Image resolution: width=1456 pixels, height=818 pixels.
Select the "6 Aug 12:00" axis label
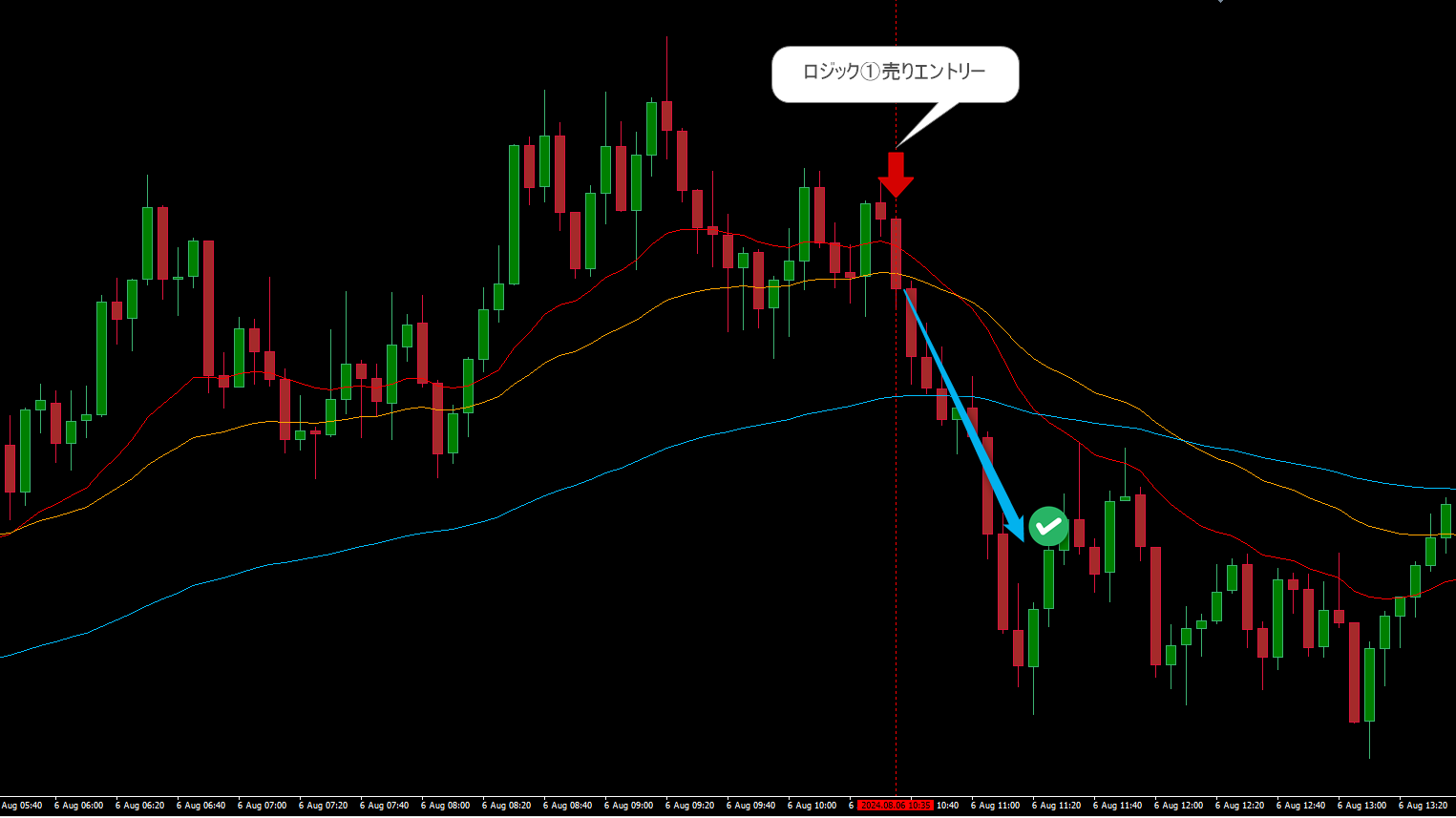(1178, 806)
